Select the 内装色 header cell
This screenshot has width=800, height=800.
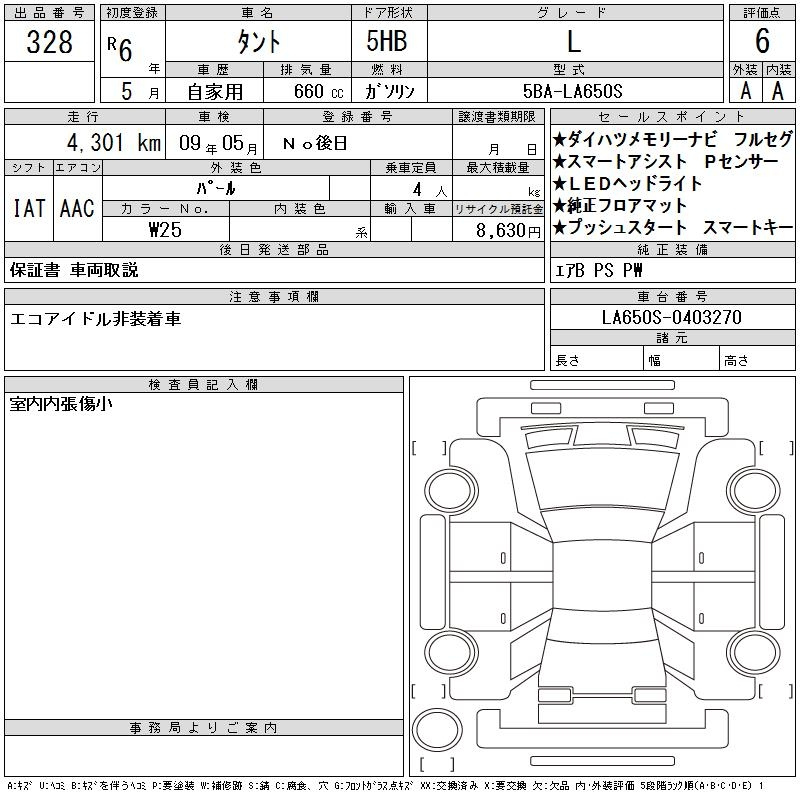[x=300, y=208]
